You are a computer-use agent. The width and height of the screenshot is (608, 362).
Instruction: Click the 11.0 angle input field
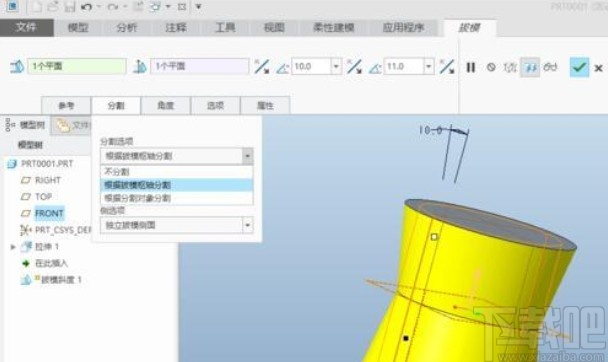404,66
